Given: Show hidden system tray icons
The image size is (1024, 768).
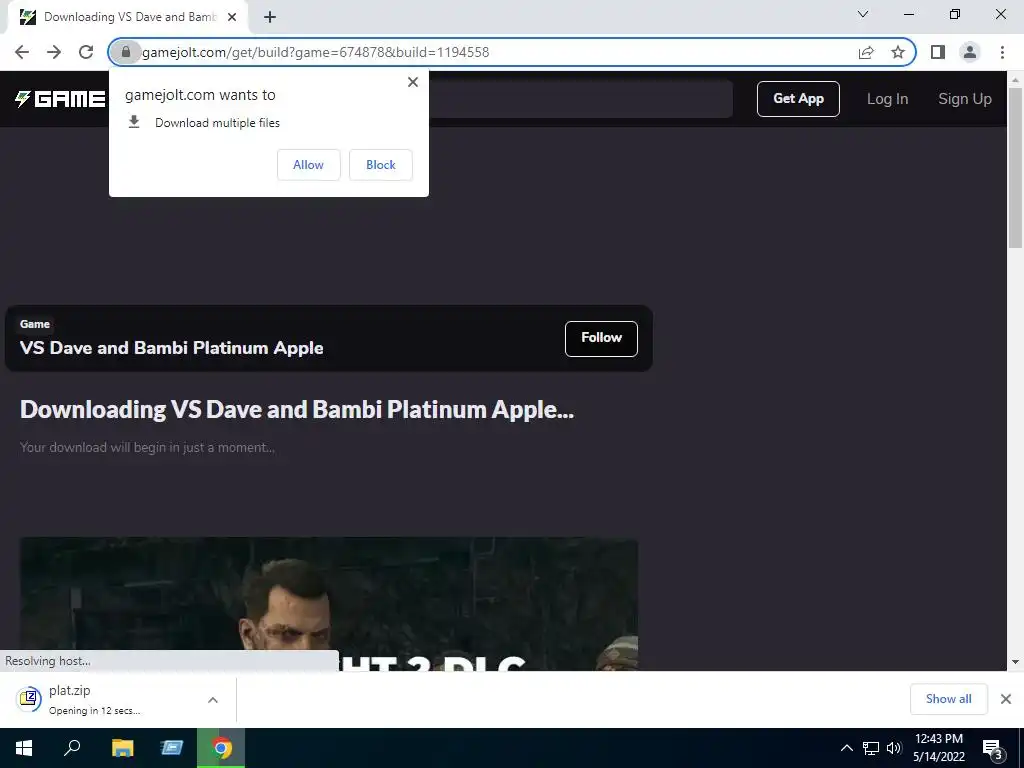Looking at the screenshot, I should (x=846, y=748).
